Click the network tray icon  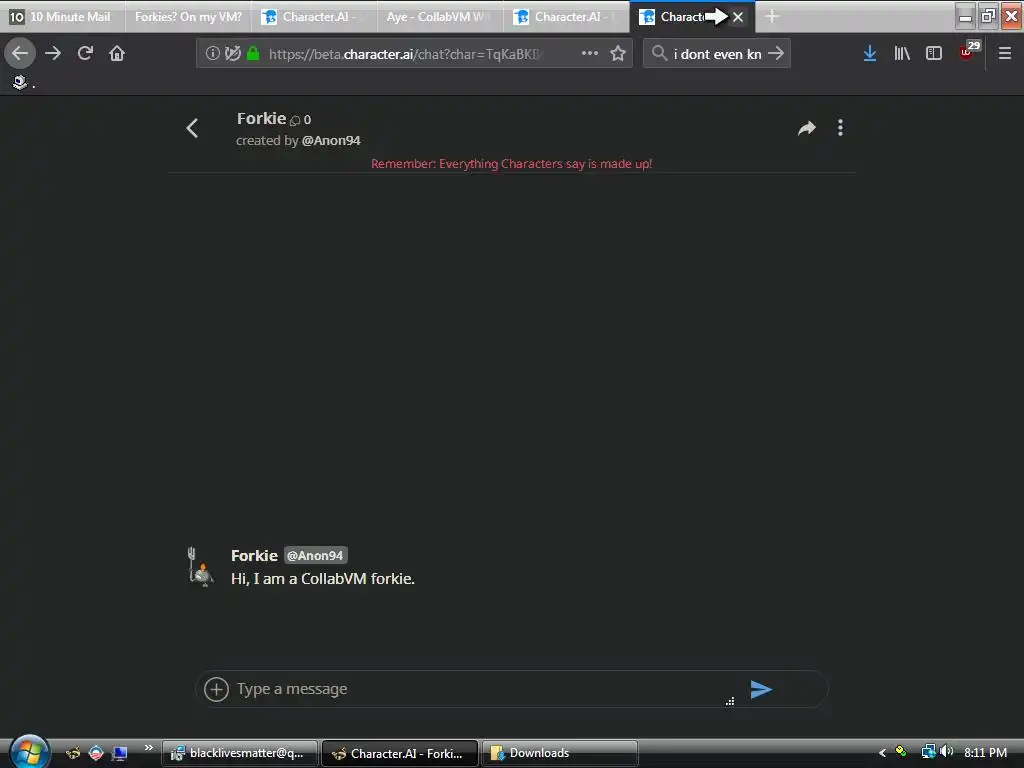[x=928, y=752]
